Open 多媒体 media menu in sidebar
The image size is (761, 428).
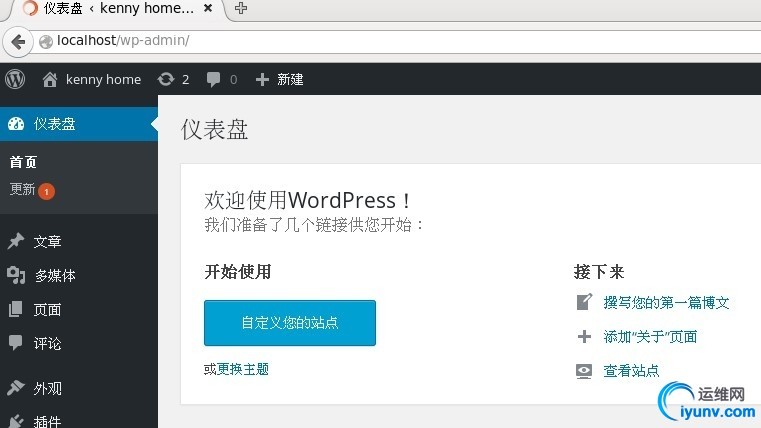coord(55,276)
